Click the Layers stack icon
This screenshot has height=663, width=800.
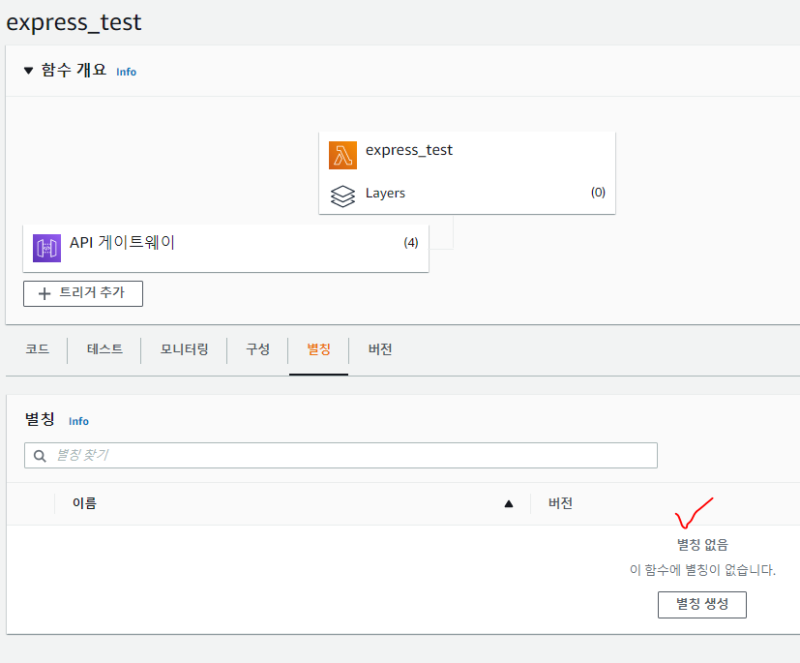(x=343, y=195)
